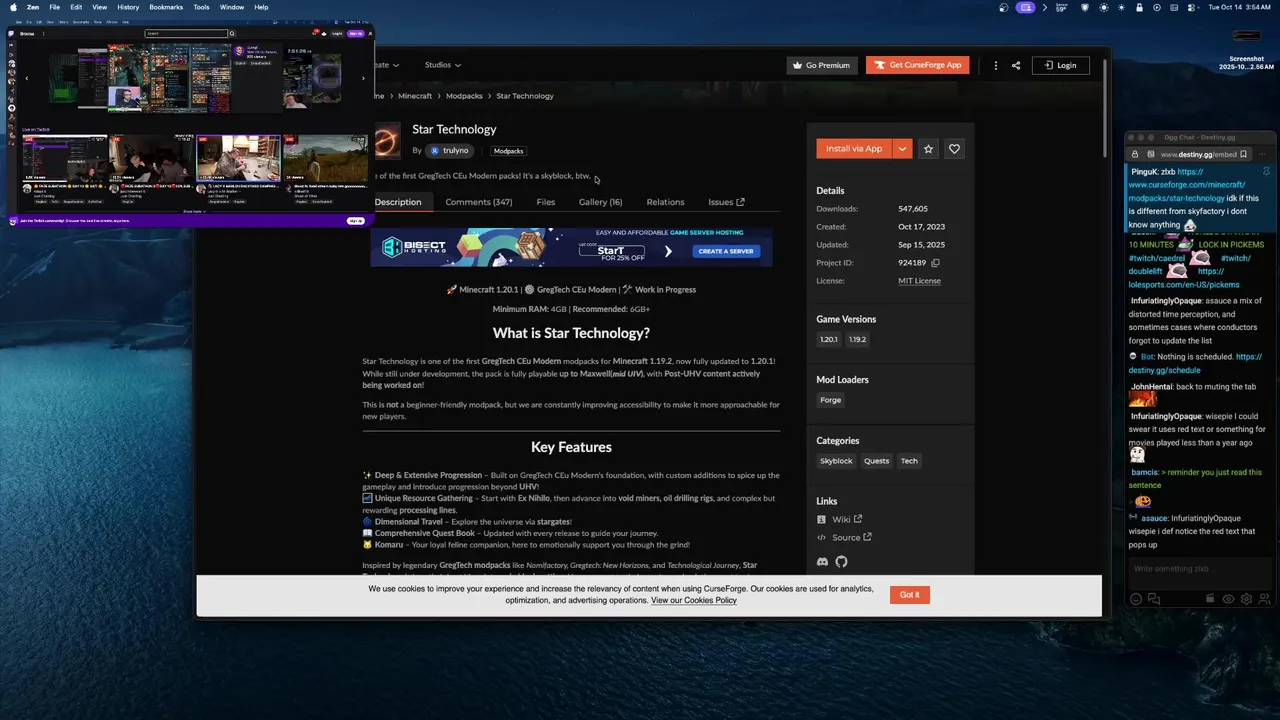Show next Twitch carousel stream
Viewport: 1280px width, 720px height.
coord(363,77)
